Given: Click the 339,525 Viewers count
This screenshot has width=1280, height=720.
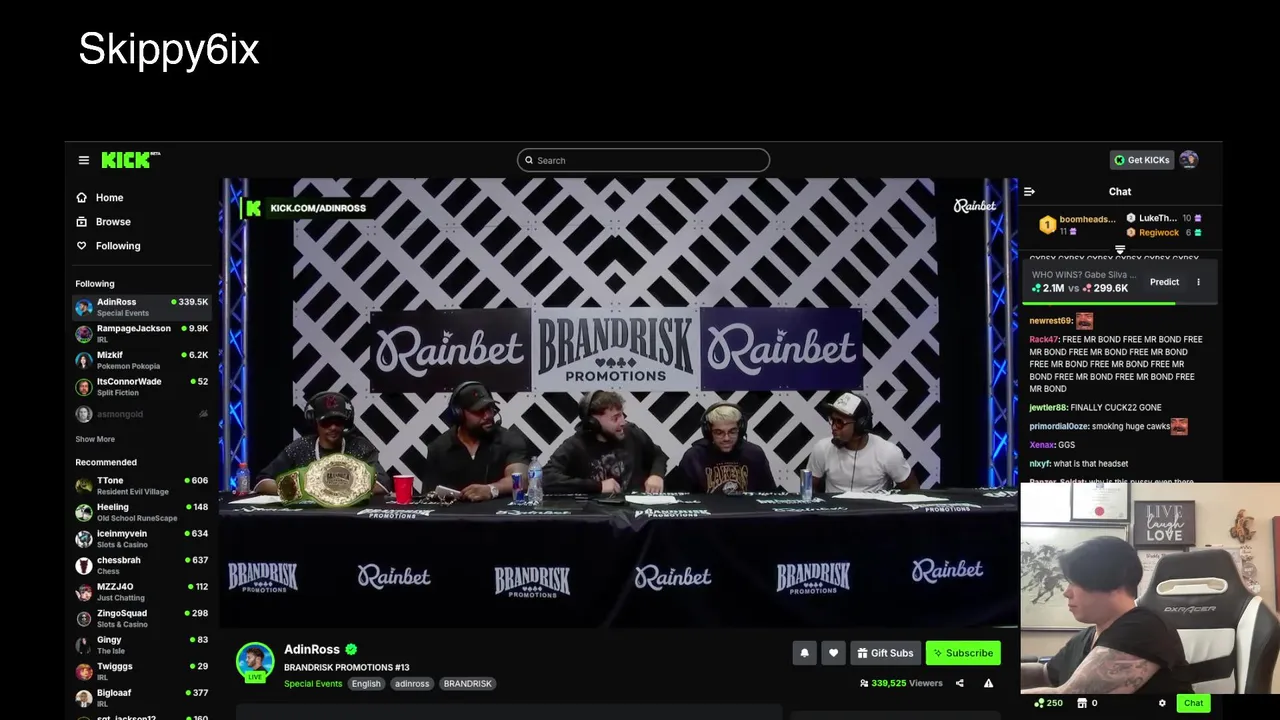Looking at the screenshot, I should pos(901,683).
